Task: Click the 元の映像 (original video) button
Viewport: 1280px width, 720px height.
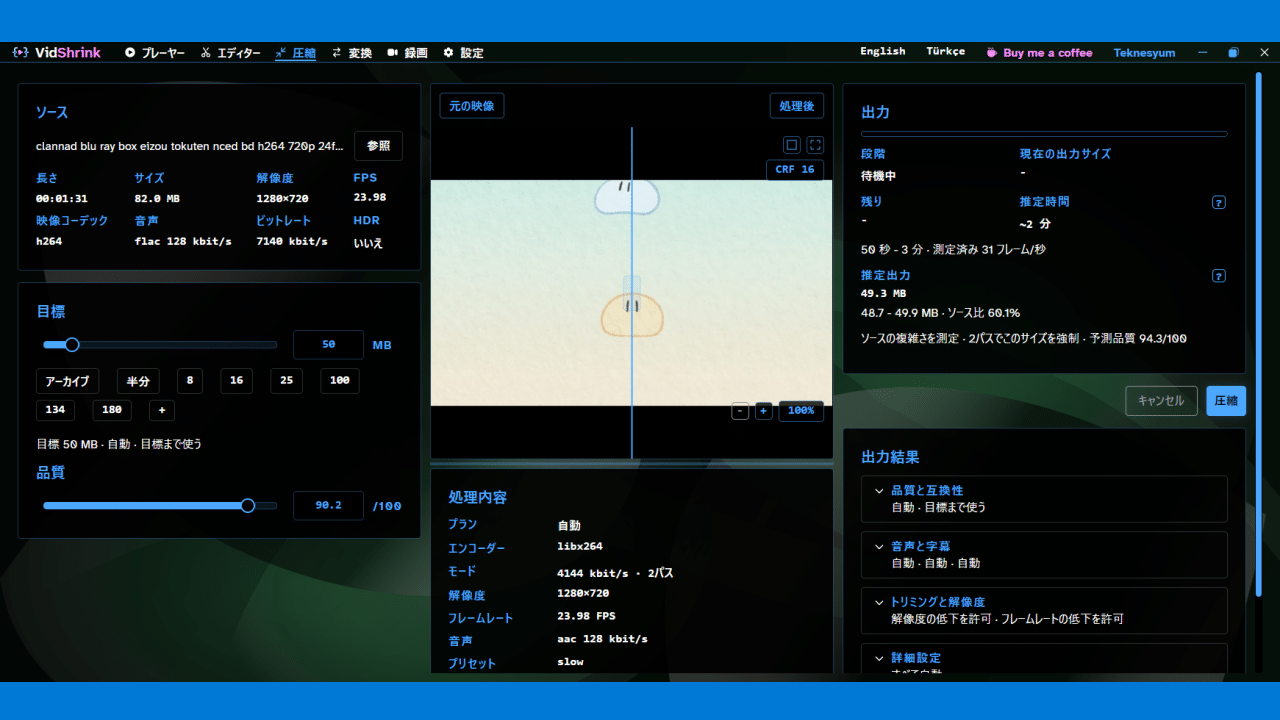Action: tap(472, 106)
